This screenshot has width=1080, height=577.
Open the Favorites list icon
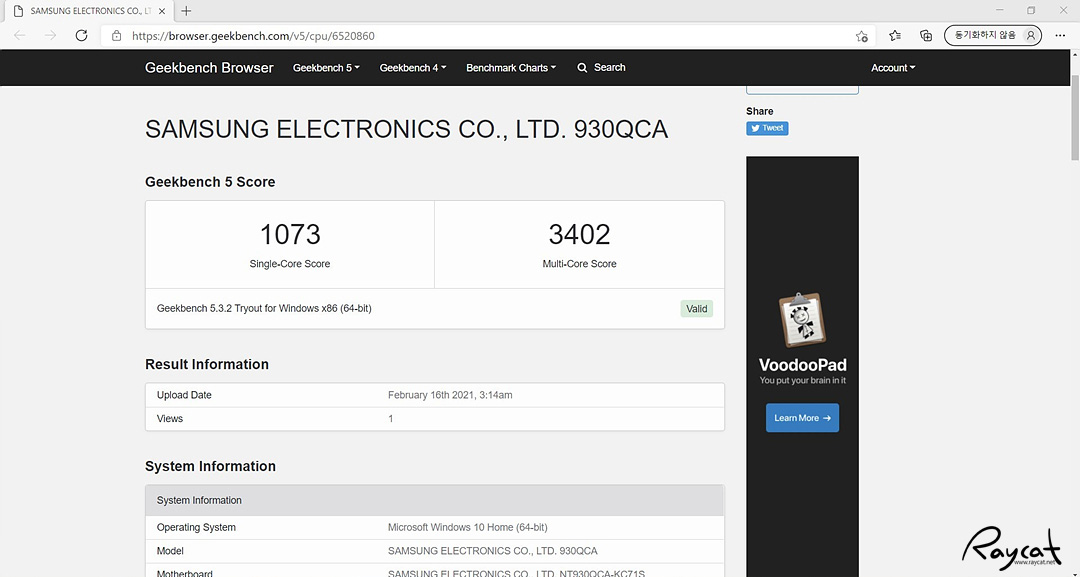pos(895,35)
